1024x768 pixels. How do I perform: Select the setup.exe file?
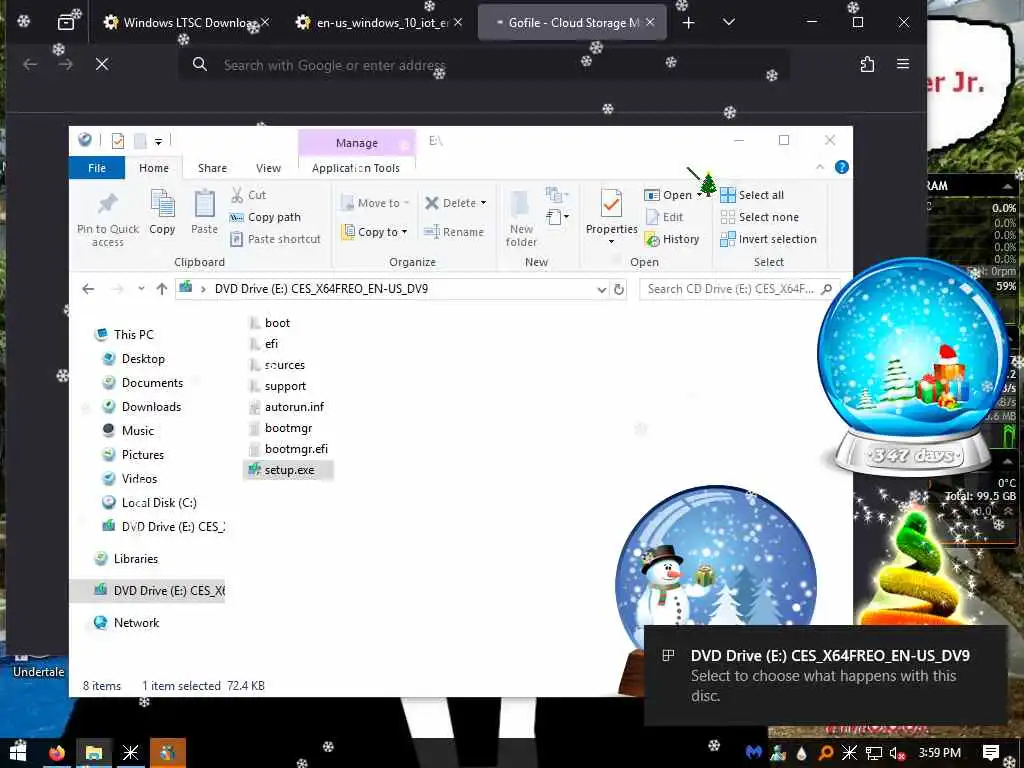point(289,470)
